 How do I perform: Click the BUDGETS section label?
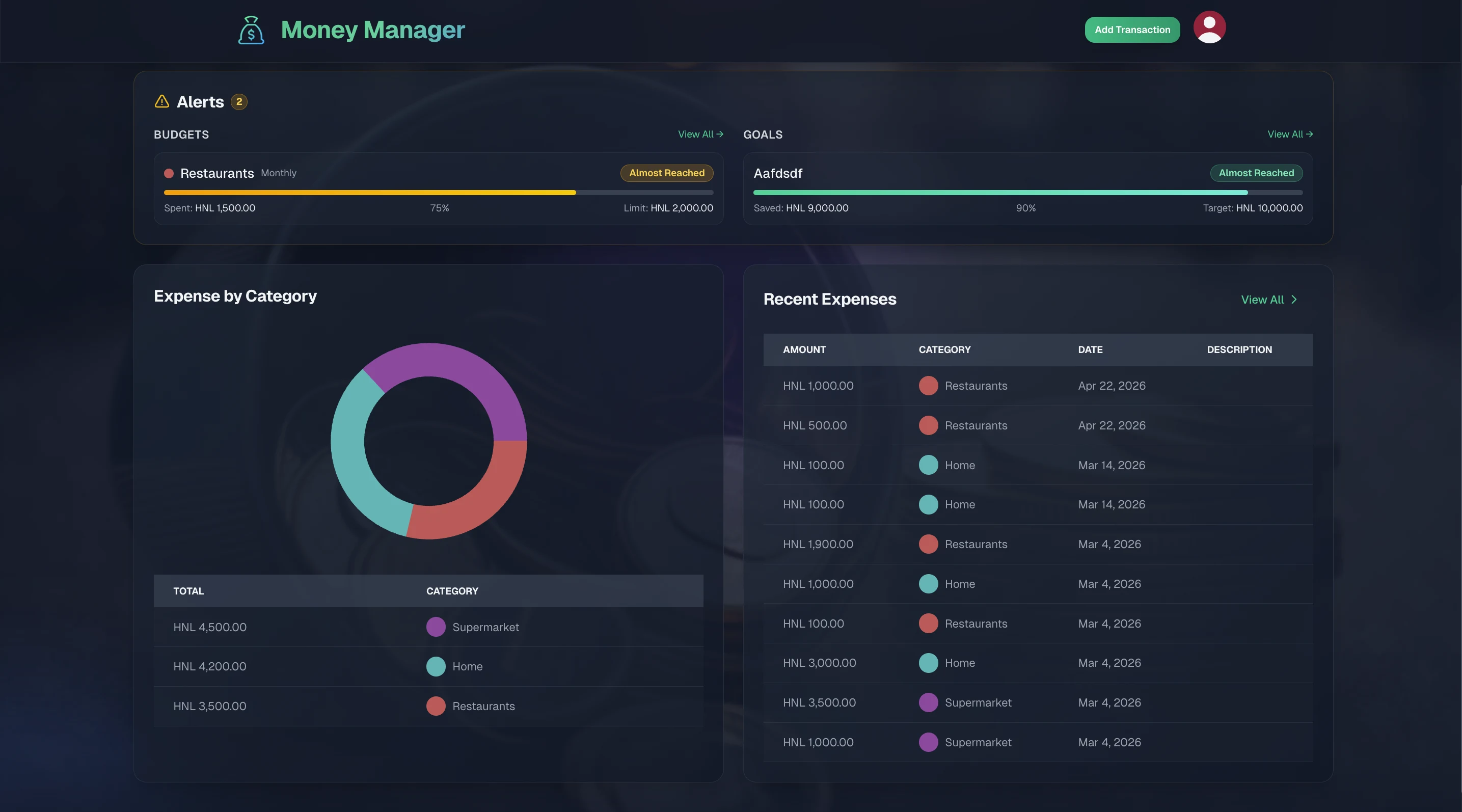181,134
